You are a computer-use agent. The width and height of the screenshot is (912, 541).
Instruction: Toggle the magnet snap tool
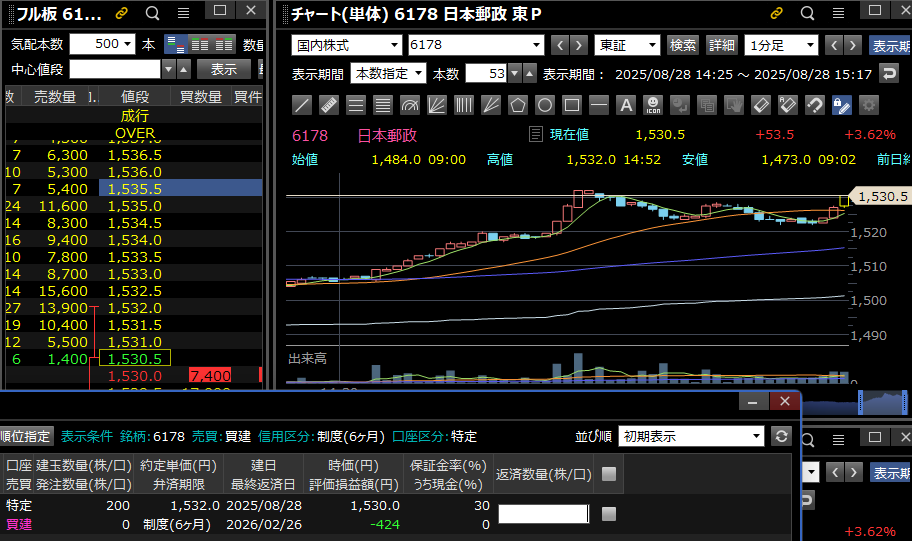point(815,105)
